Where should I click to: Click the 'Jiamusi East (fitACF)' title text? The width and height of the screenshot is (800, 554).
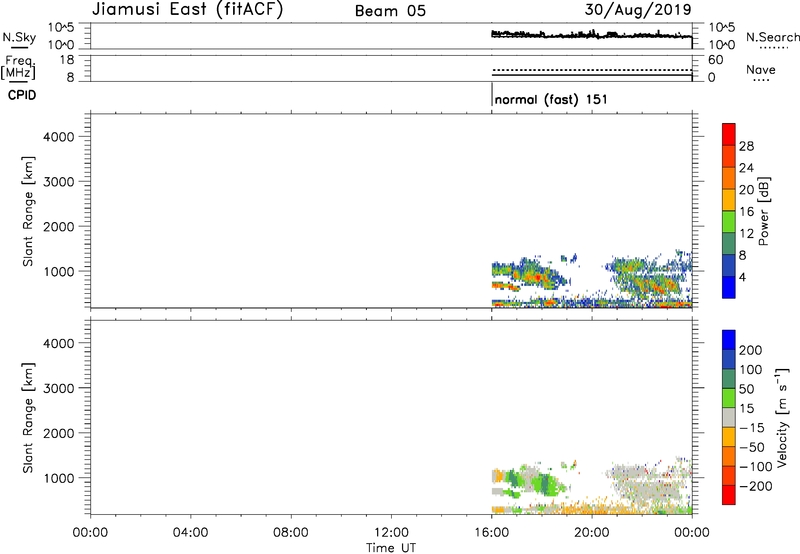click(187, 10)
